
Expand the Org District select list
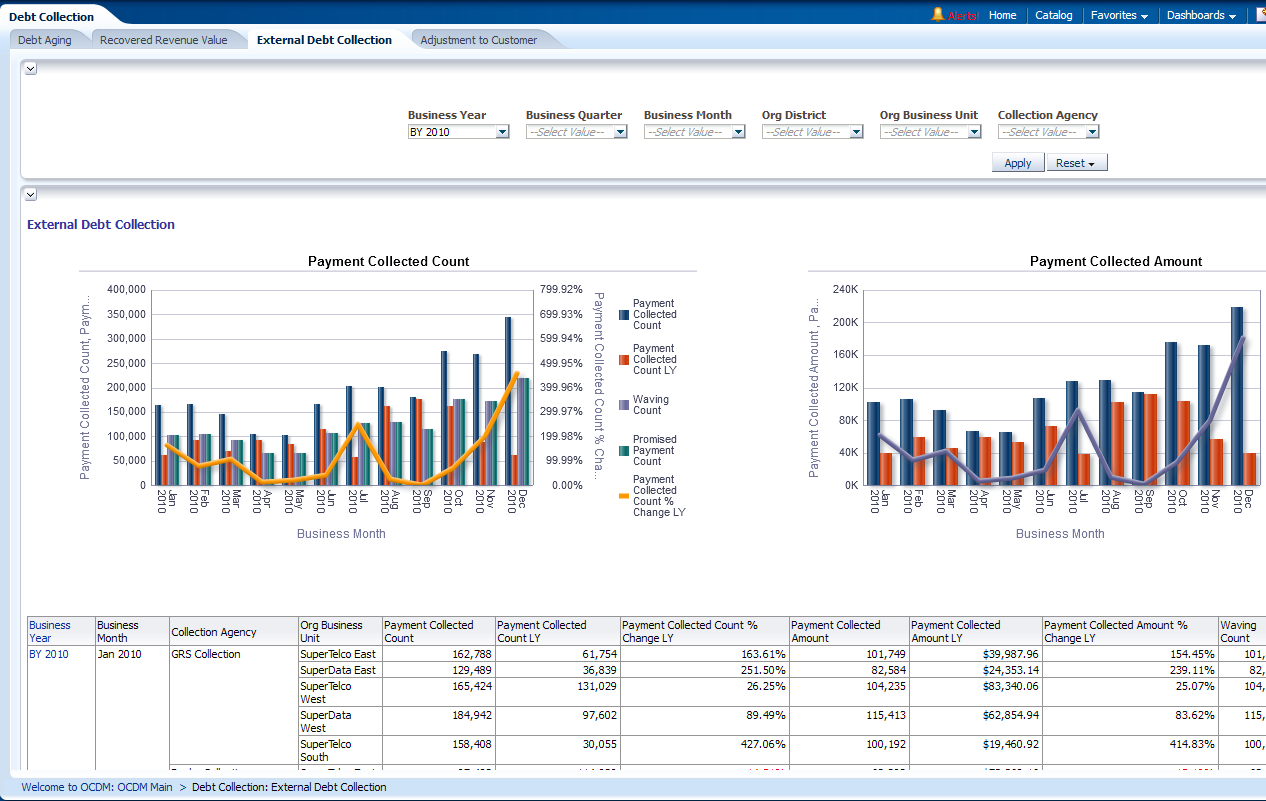coord(856,132)
